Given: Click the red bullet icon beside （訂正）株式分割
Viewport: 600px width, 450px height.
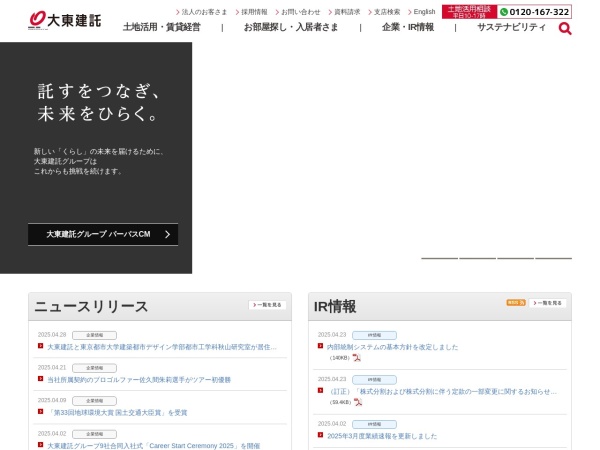Looking at the screenshot, I should click(320, 390).
